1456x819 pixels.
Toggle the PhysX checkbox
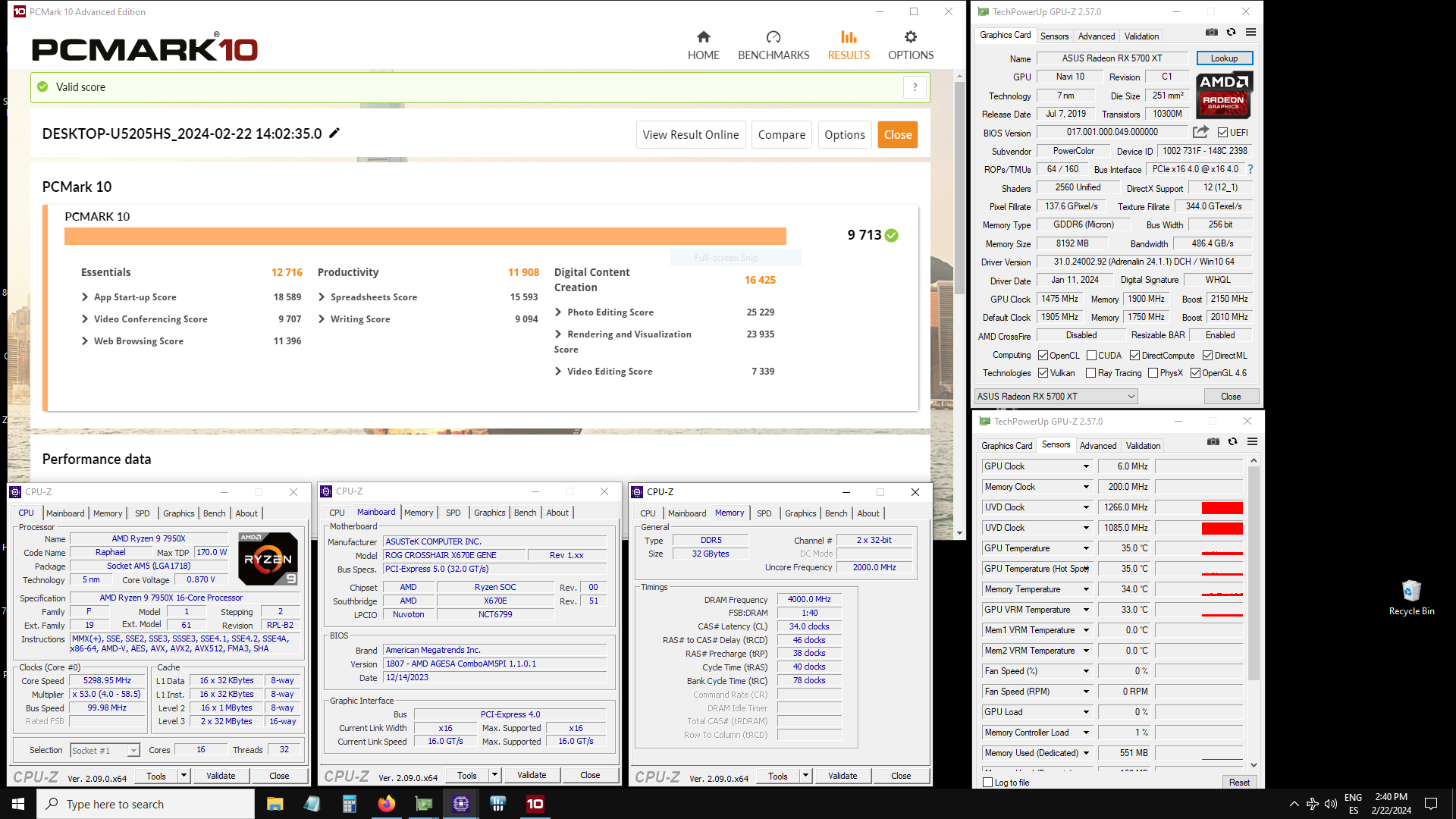pyautogui.click(x=1153, y=373)
